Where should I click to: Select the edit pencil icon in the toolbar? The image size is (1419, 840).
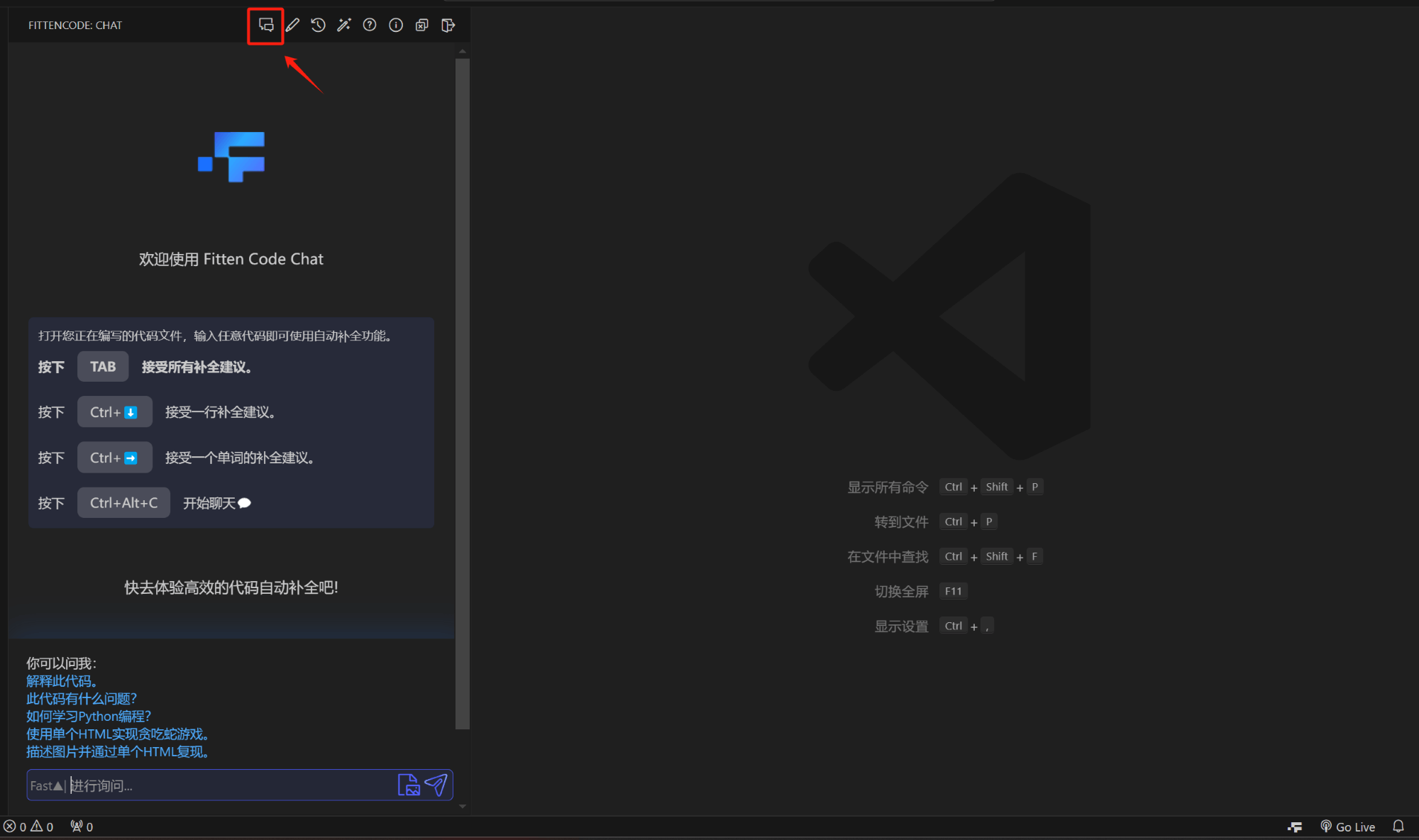(292, 25)
